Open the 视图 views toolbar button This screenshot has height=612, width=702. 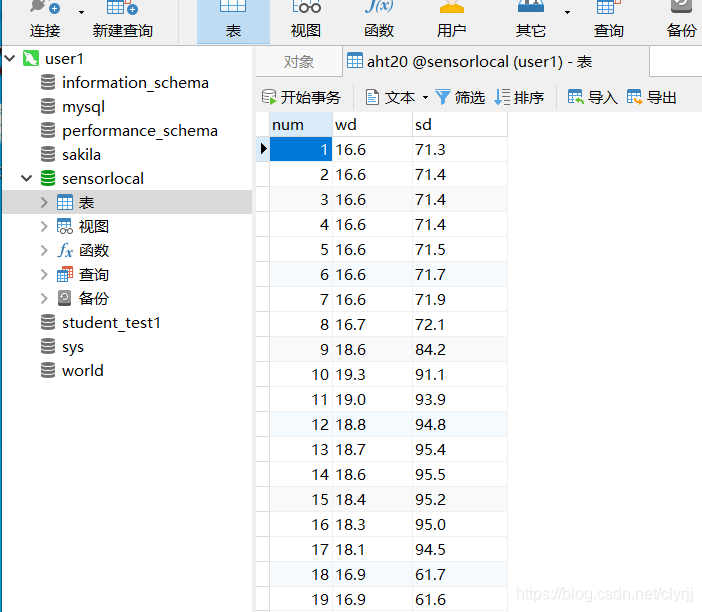(x=306, y=20)
